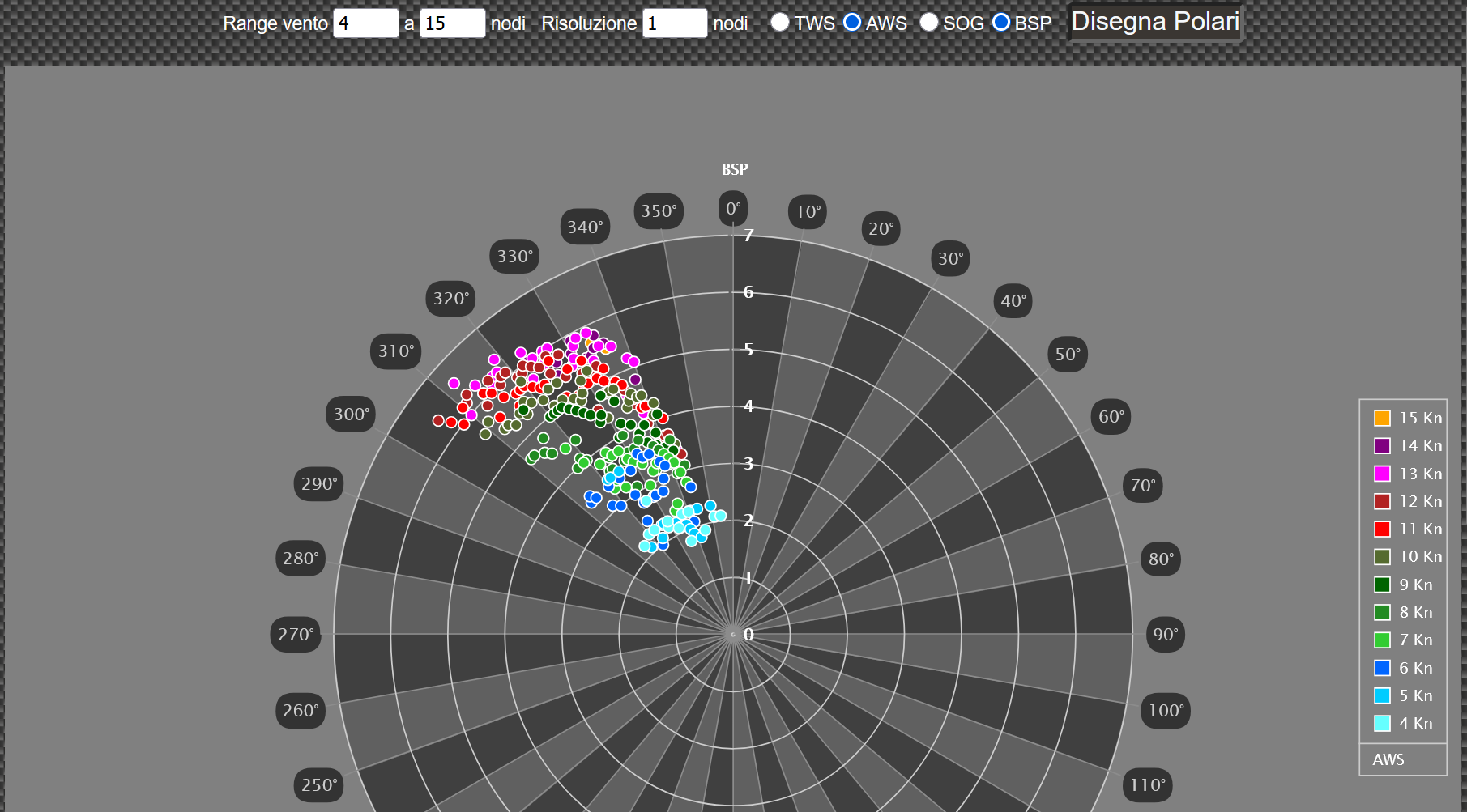
Task: Click the AWS legend title
Action: 1388,759
